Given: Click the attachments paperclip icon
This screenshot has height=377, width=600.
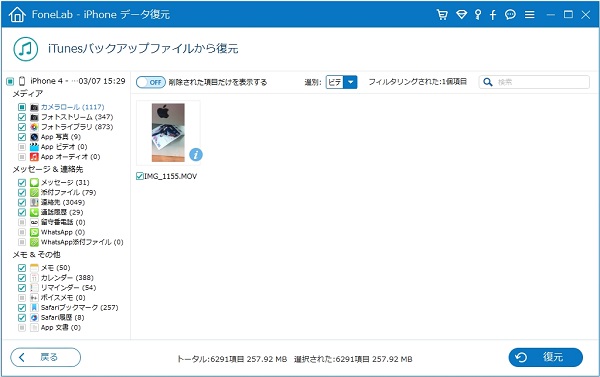Looking at the screenshot, I should point(34,193).
